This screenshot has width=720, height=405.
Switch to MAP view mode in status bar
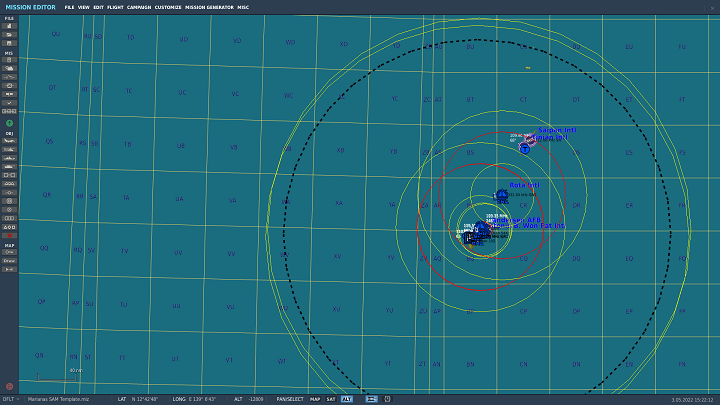[x=315, y=399]
